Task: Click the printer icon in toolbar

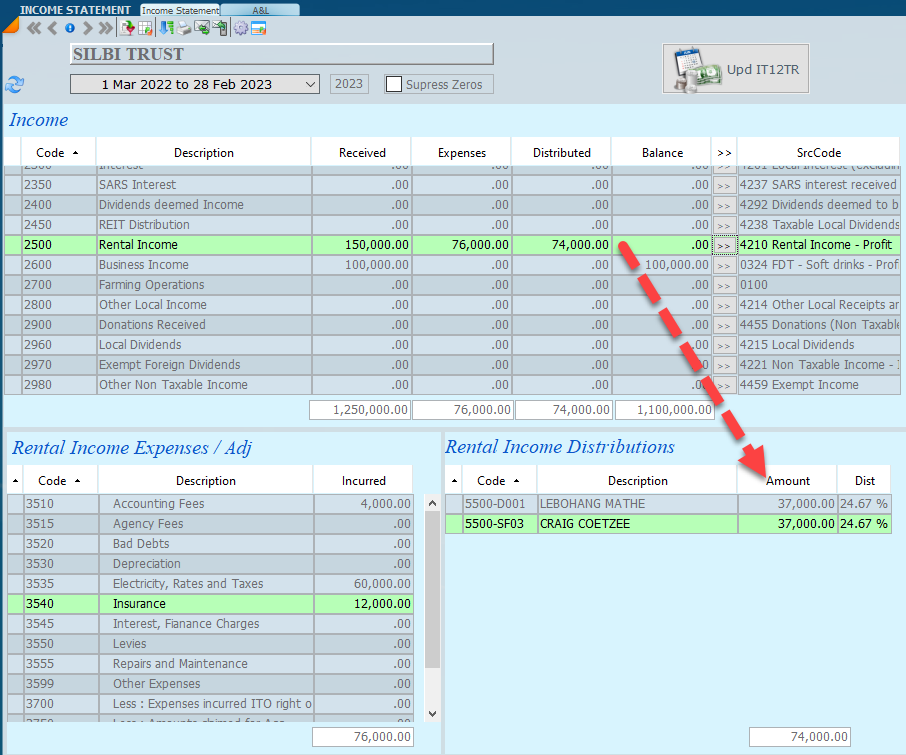Action: pyautogui.click(x=184, y=28)
